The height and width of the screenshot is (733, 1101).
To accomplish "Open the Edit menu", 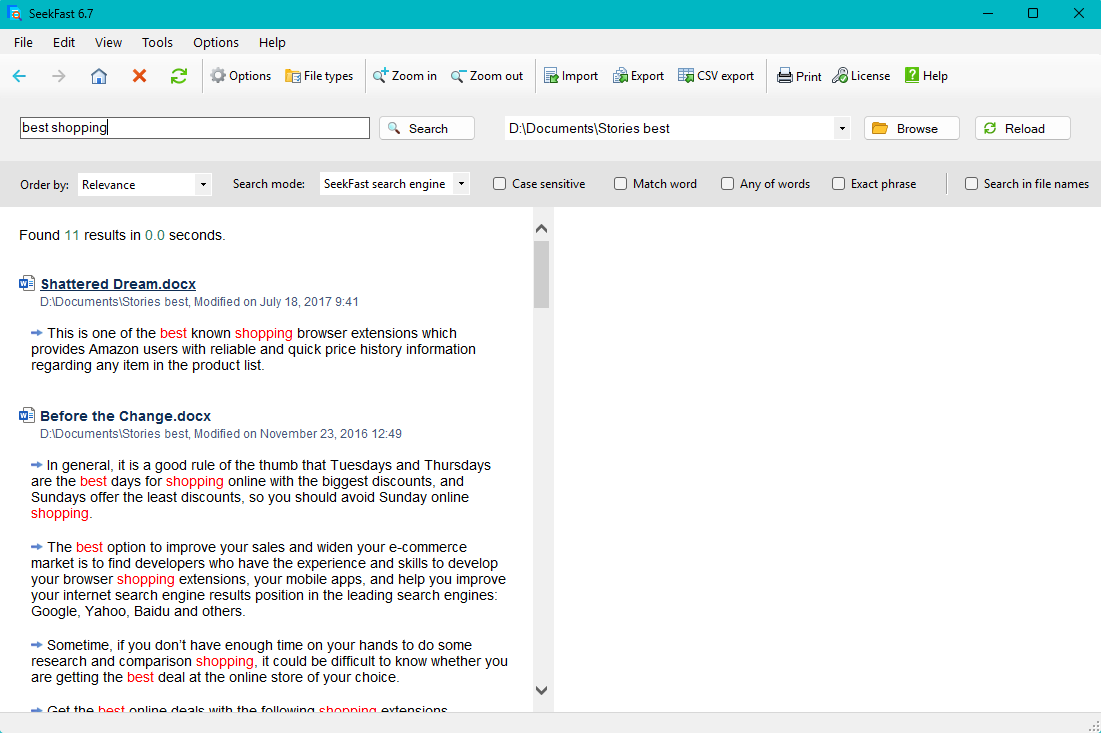I will [63, 42].
